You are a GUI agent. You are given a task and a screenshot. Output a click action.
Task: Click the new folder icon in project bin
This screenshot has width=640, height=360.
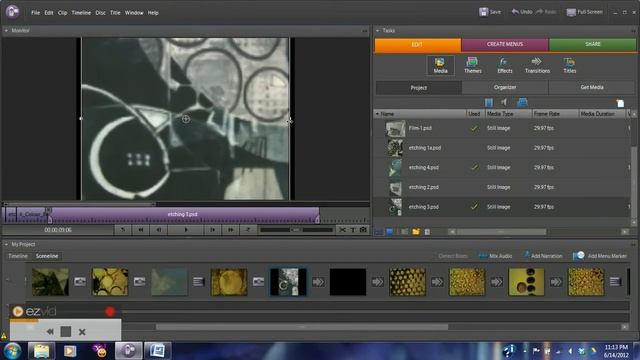coord(416,232)
